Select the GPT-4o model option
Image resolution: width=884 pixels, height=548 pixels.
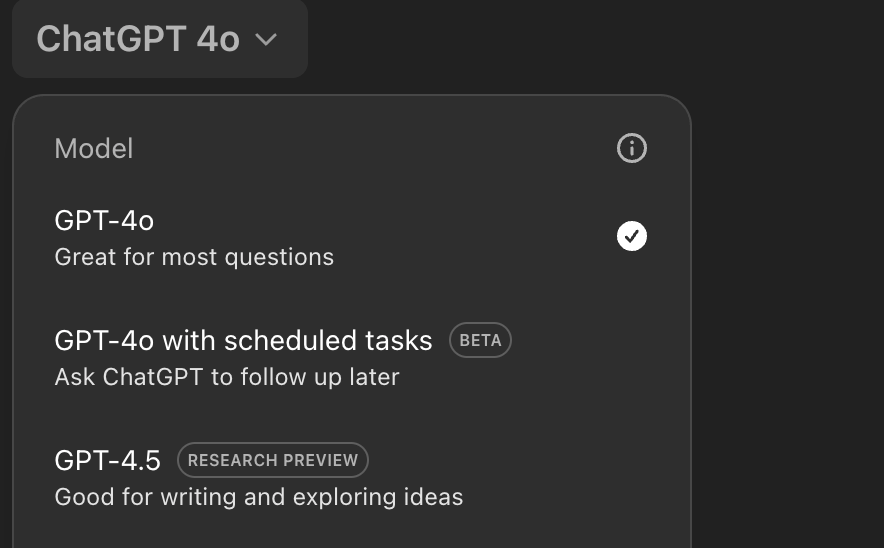click(104, 221)
